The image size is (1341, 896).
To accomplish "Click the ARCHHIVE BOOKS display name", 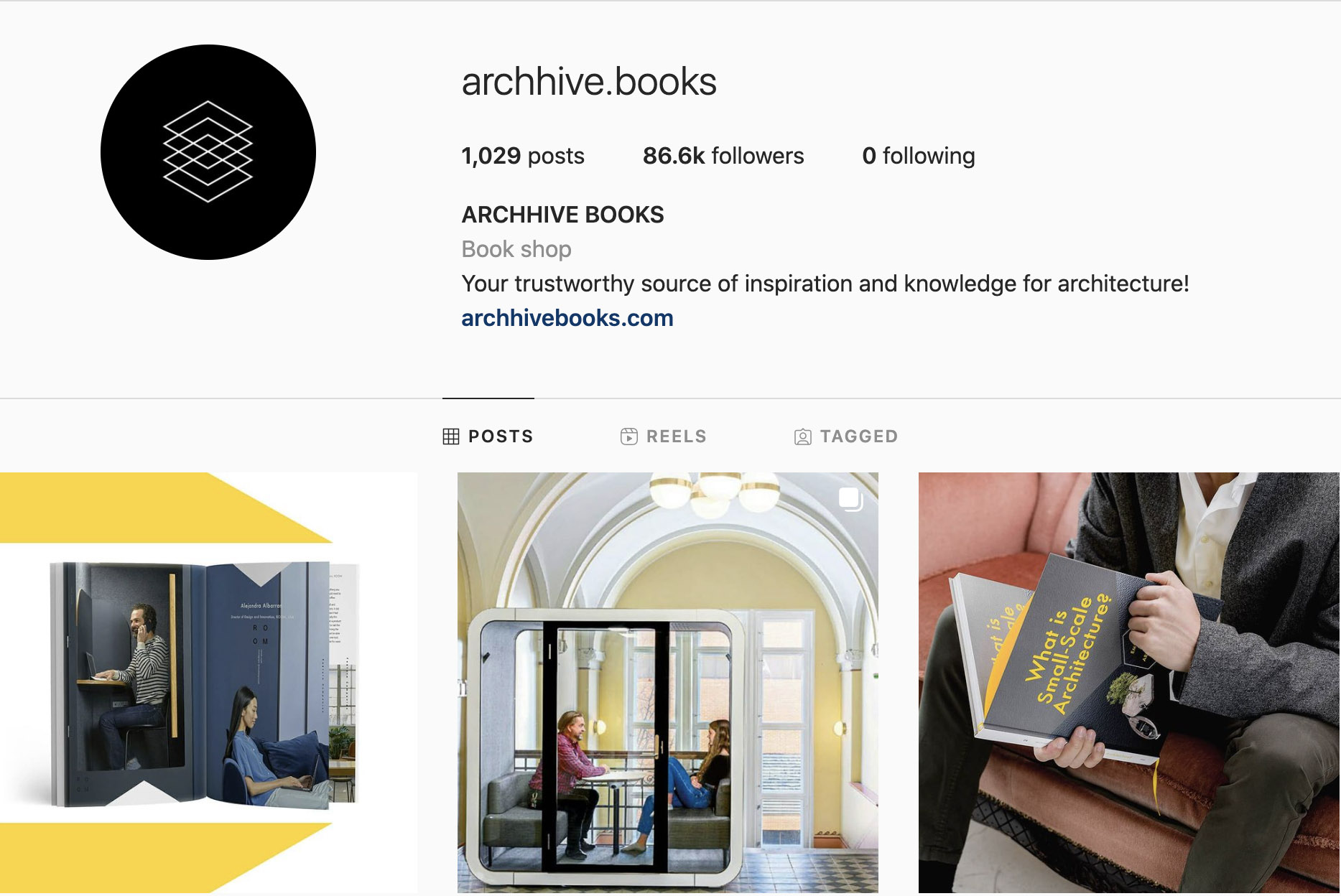I will pos(562,215).
